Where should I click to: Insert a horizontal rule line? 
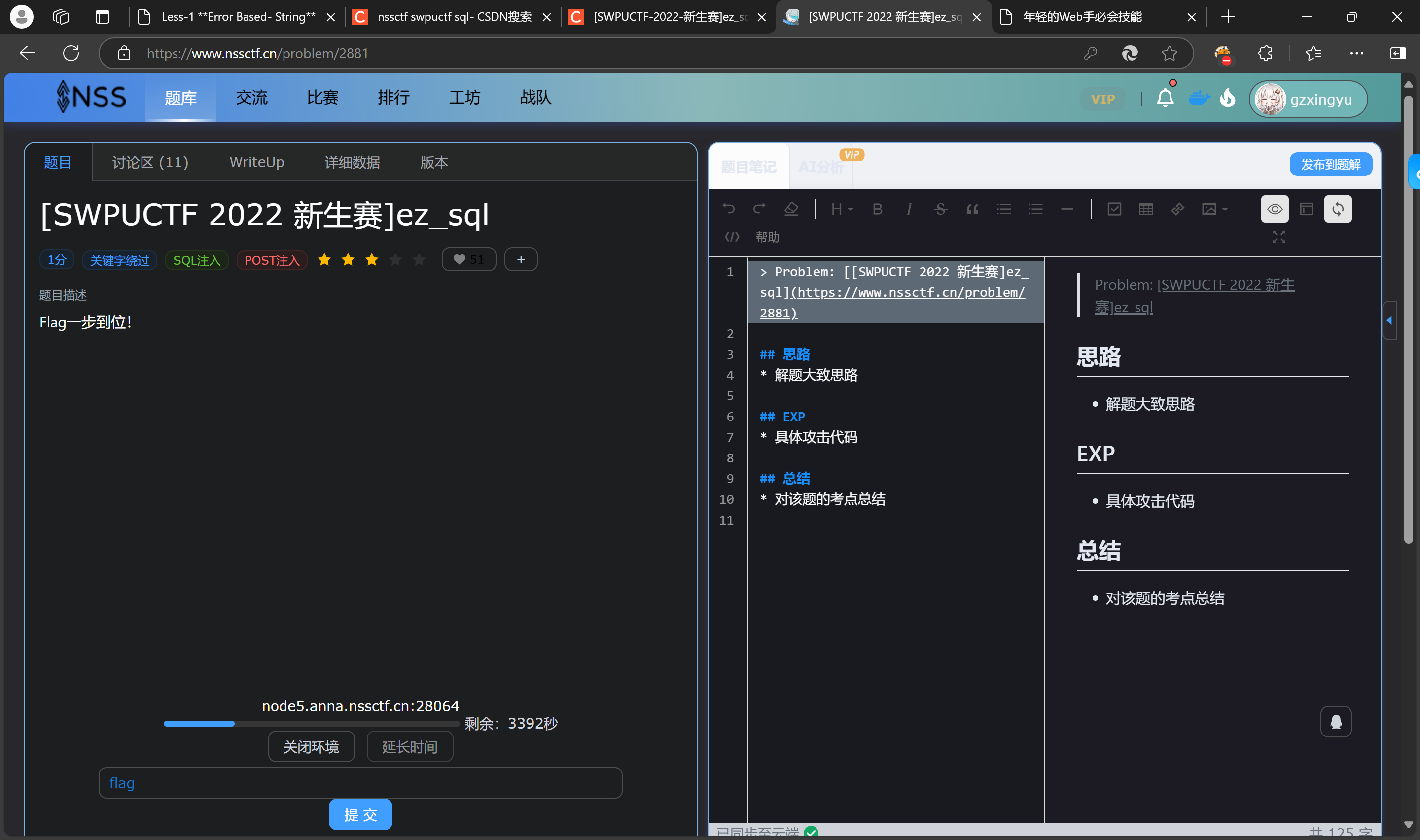[1067, 209]
